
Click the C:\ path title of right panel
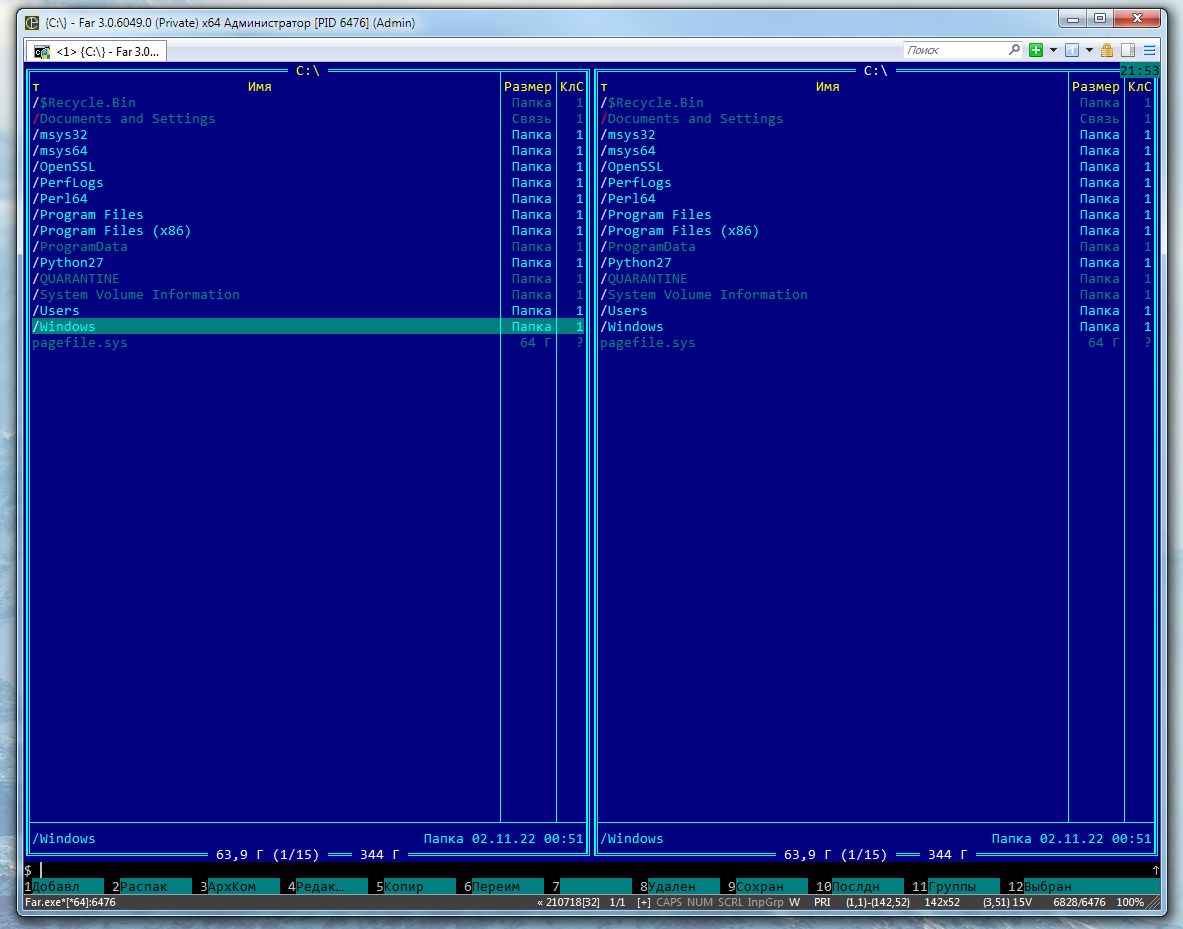(876, 71)
